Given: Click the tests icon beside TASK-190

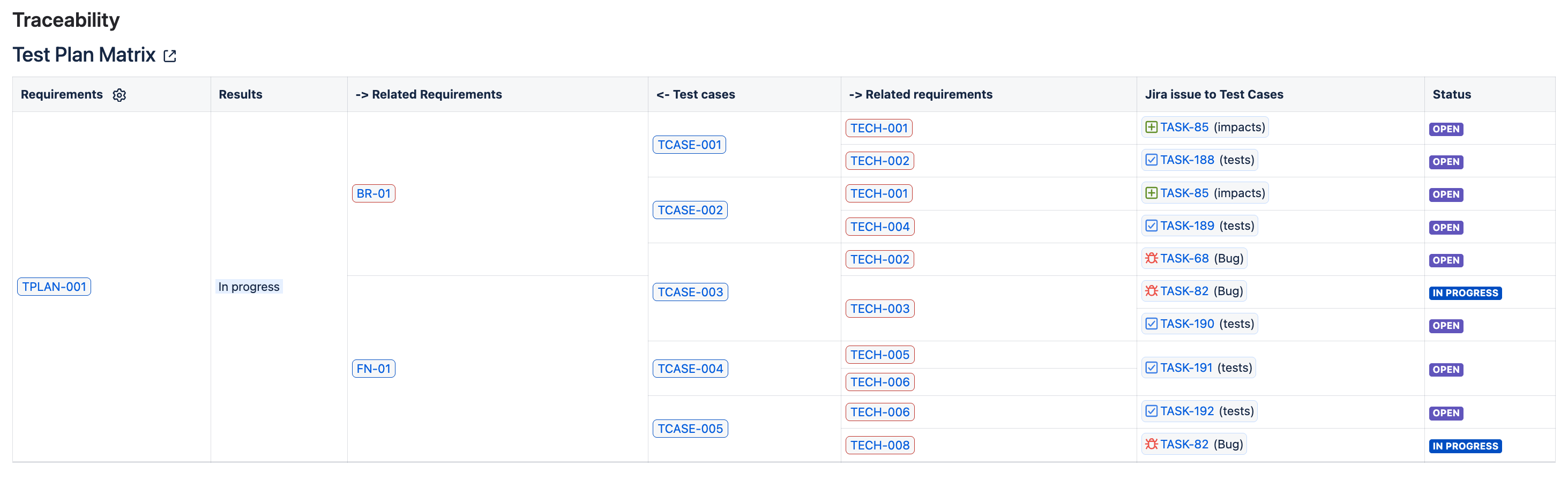Looking at the screenshot, I should coord(1151,323).
